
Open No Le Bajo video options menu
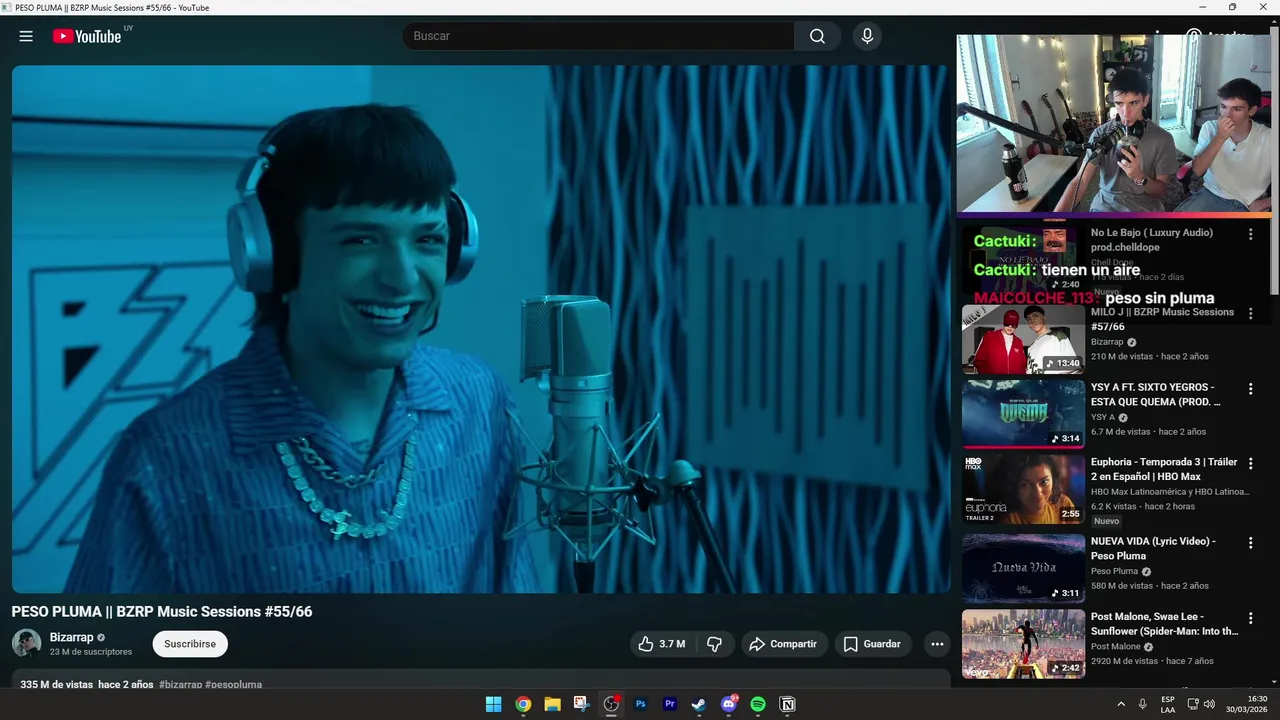[x=1250, y=234]
